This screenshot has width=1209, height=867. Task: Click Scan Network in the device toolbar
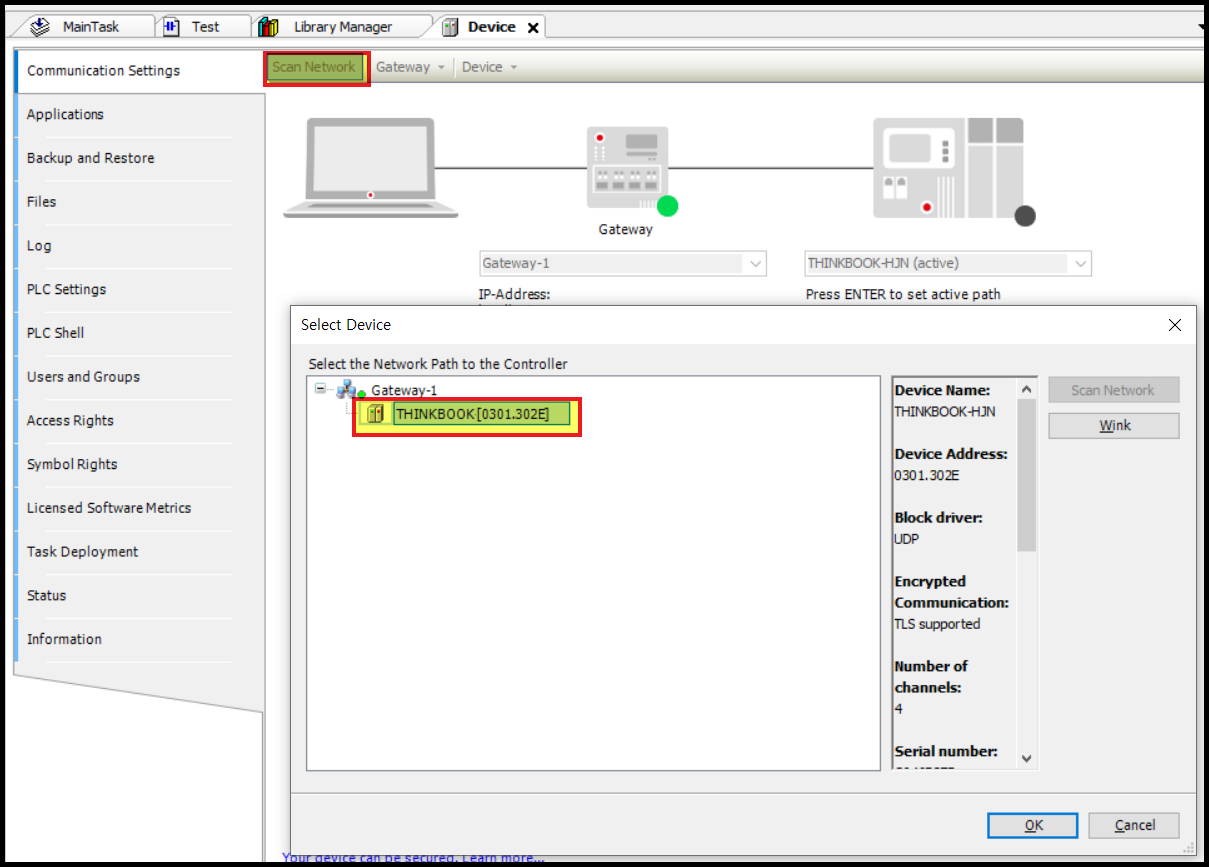coord(314,67)
